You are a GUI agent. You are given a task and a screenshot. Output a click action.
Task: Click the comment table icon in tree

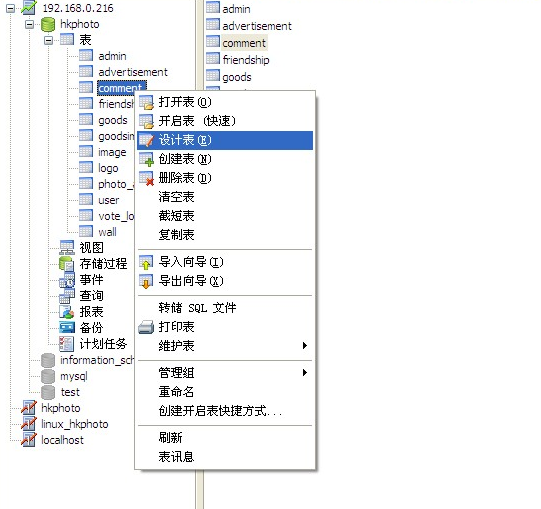tap(86, 87)
